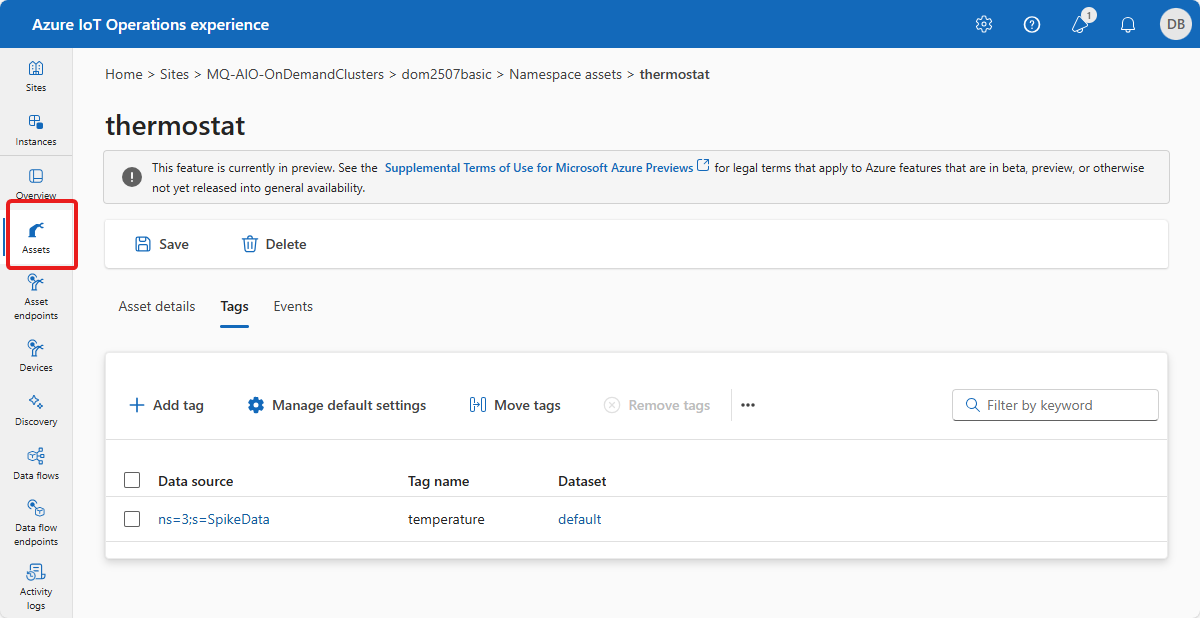Click the temperature tag name cell
This screenshot has height=618, width=1200.
(x=446, y=519)
